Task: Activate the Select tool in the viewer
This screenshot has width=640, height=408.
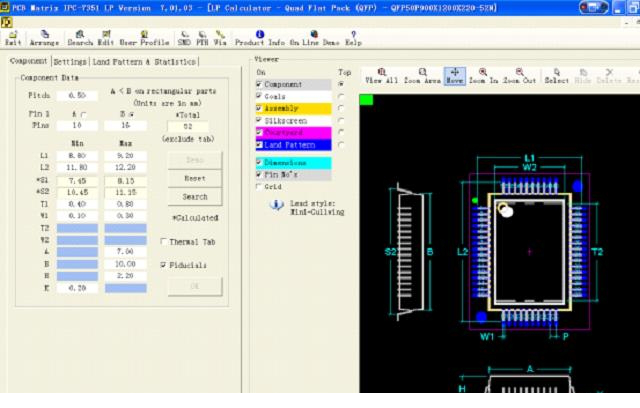Action: (556, 76)
